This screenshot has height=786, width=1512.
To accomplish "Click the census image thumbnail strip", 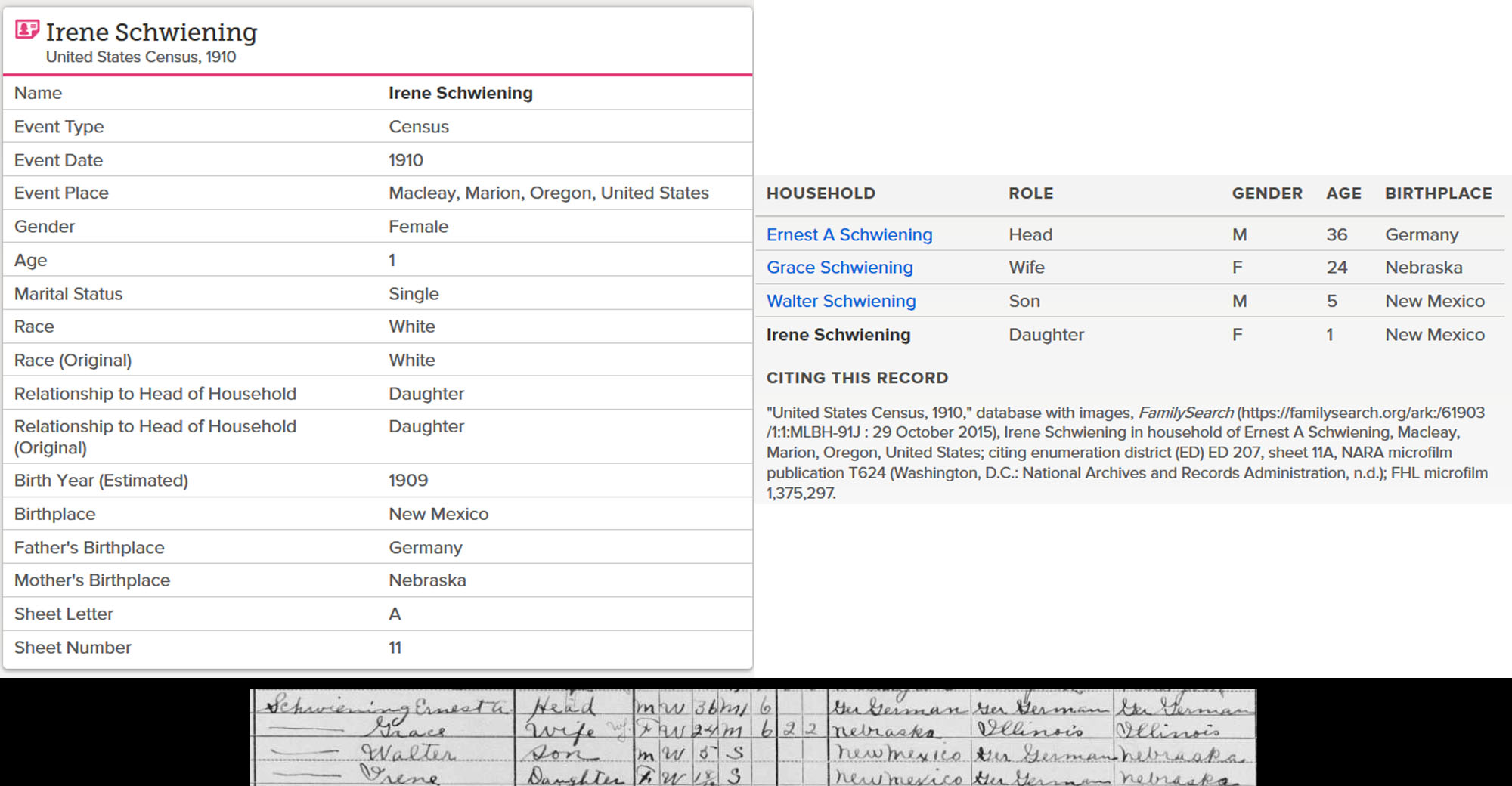I will [753, 737].
